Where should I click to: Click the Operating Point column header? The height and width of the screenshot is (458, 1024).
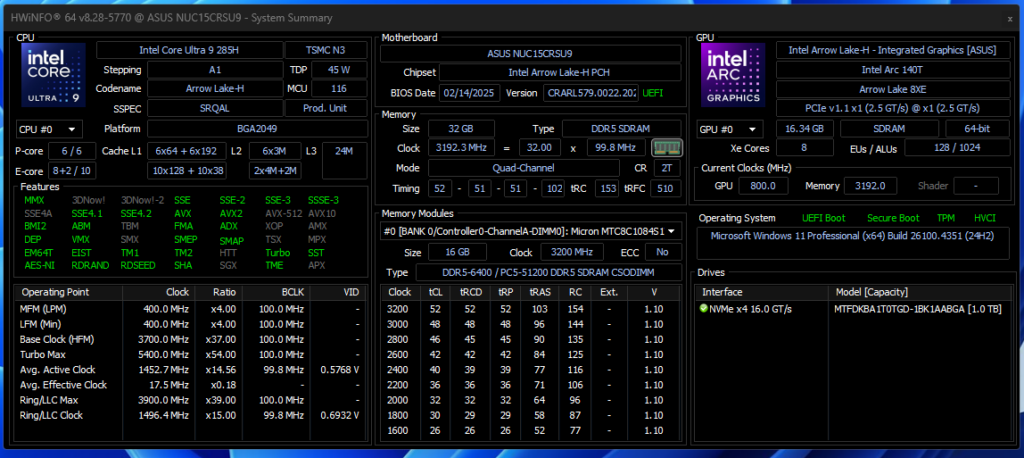tap(70, 292)
